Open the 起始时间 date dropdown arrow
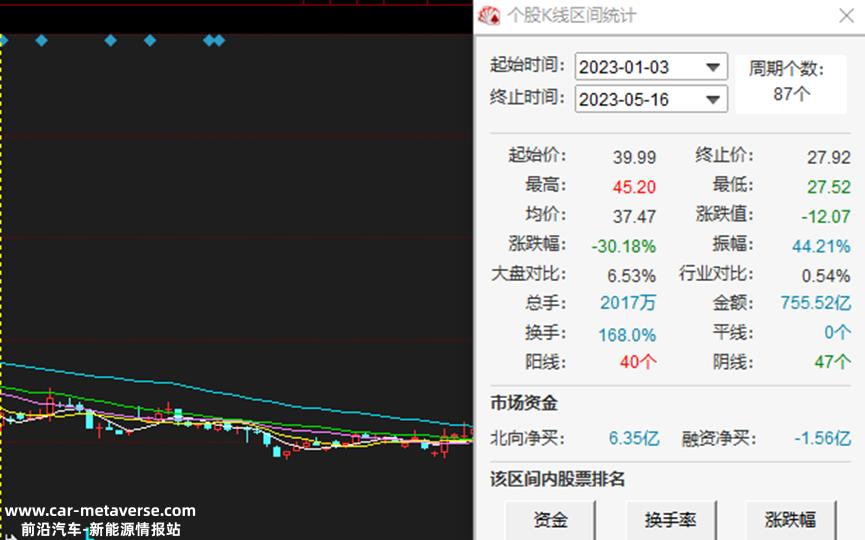This screenshot has height=540, width=865. [713, 67]
